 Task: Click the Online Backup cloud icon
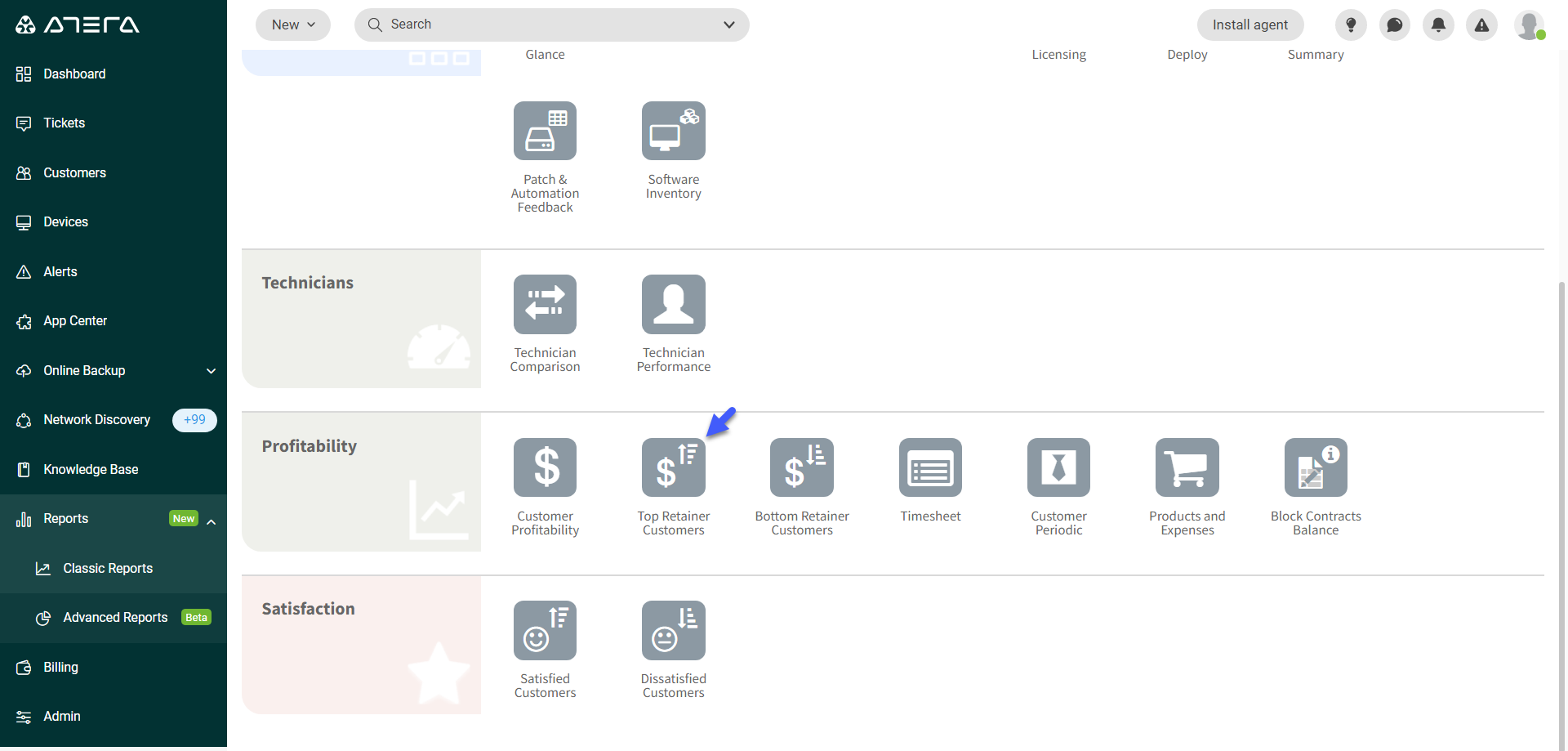click(x=24, y=371)
